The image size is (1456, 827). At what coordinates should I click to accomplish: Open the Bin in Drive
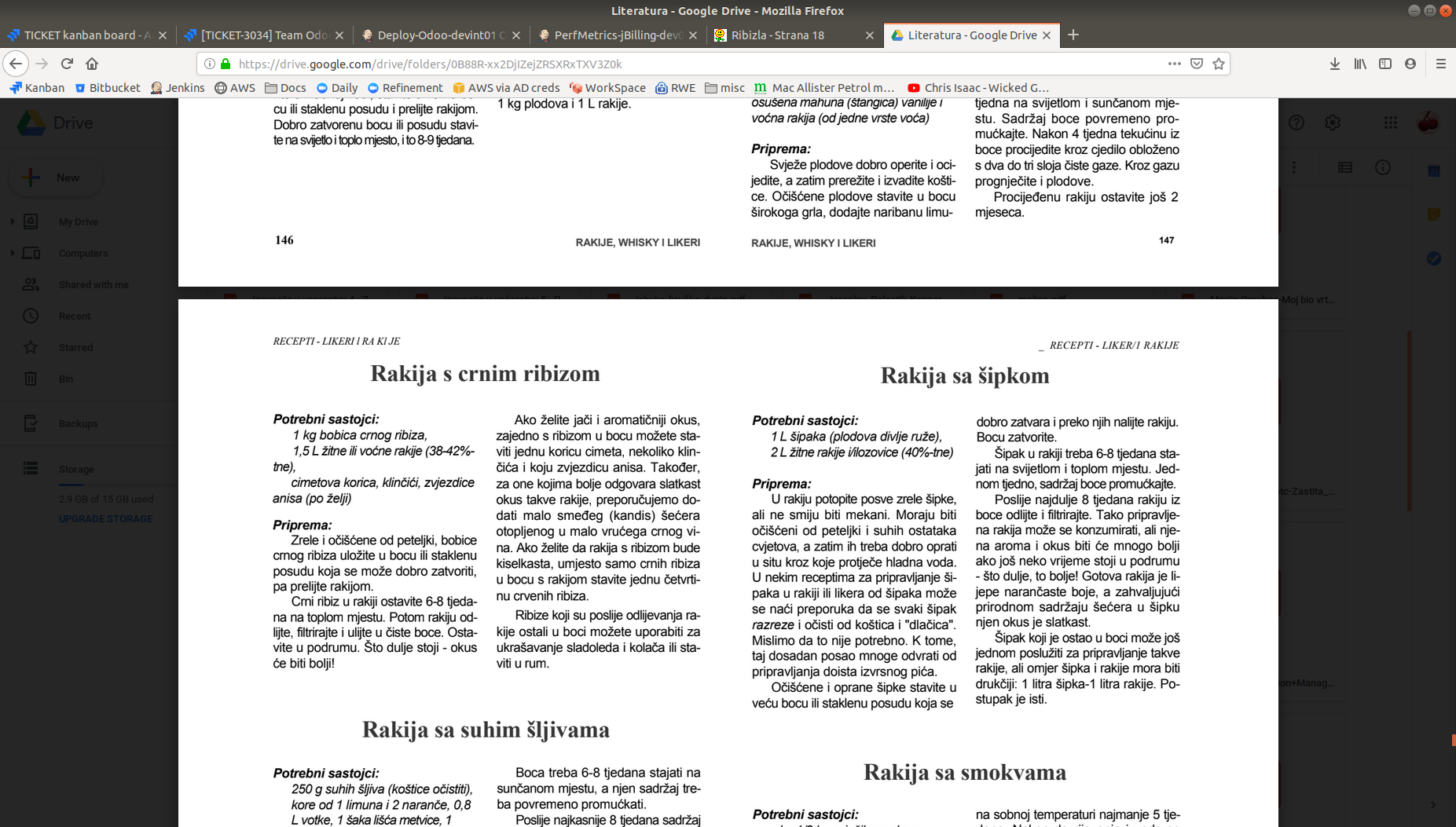pos(66,379)
